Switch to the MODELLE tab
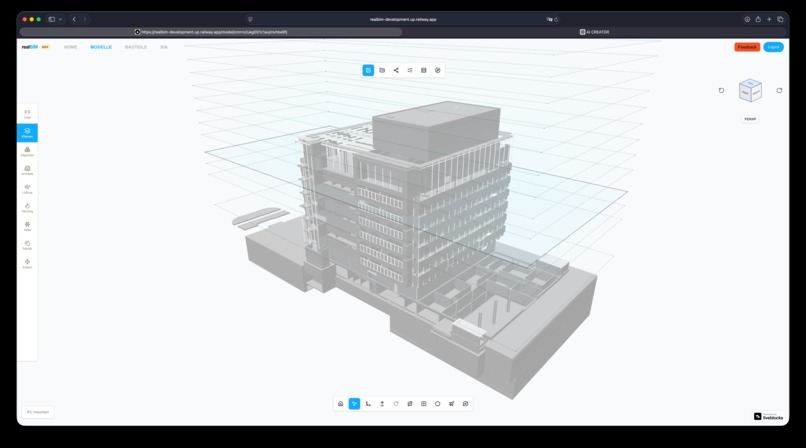 101,47
